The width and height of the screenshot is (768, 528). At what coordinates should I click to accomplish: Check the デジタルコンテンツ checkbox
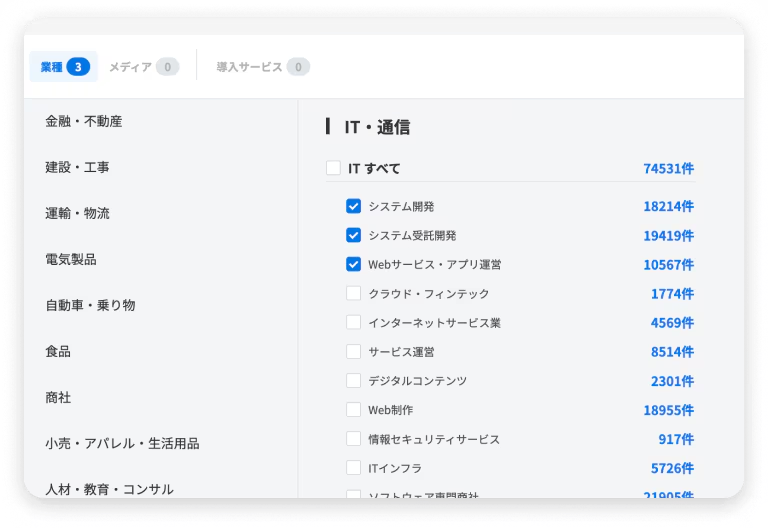[353, 380]
